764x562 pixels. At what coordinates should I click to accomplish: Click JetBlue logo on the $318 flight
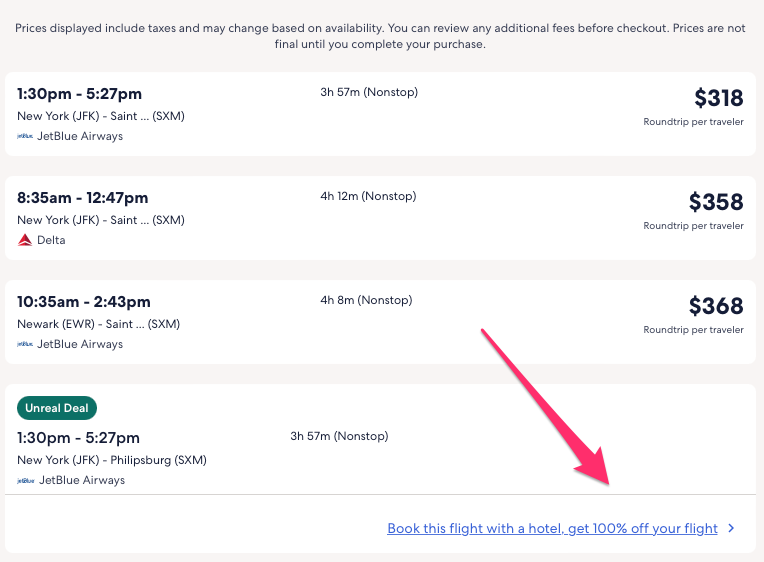25,136
